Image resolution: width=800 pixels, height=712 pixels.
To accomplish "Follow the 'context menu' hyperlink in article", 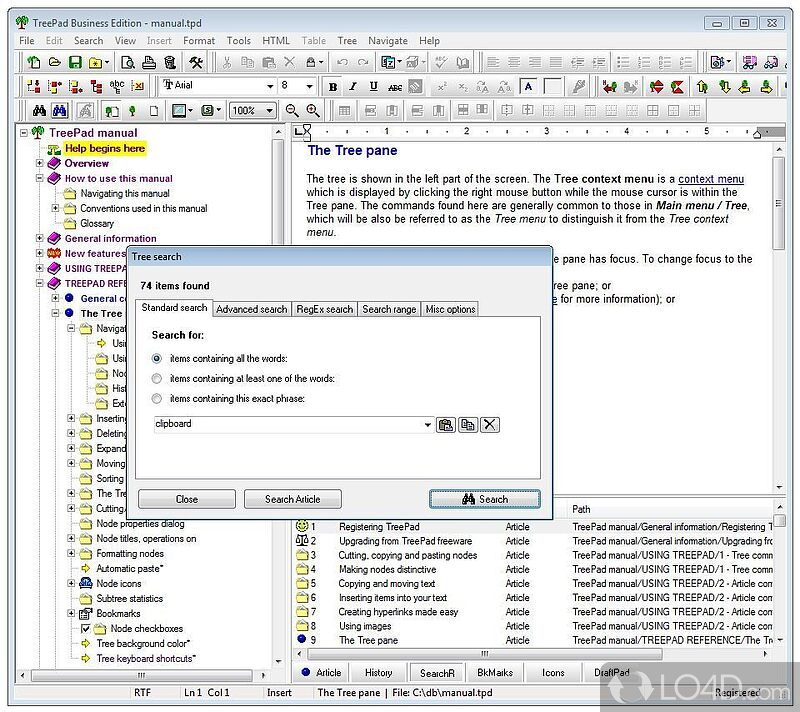I will [710, 179].
